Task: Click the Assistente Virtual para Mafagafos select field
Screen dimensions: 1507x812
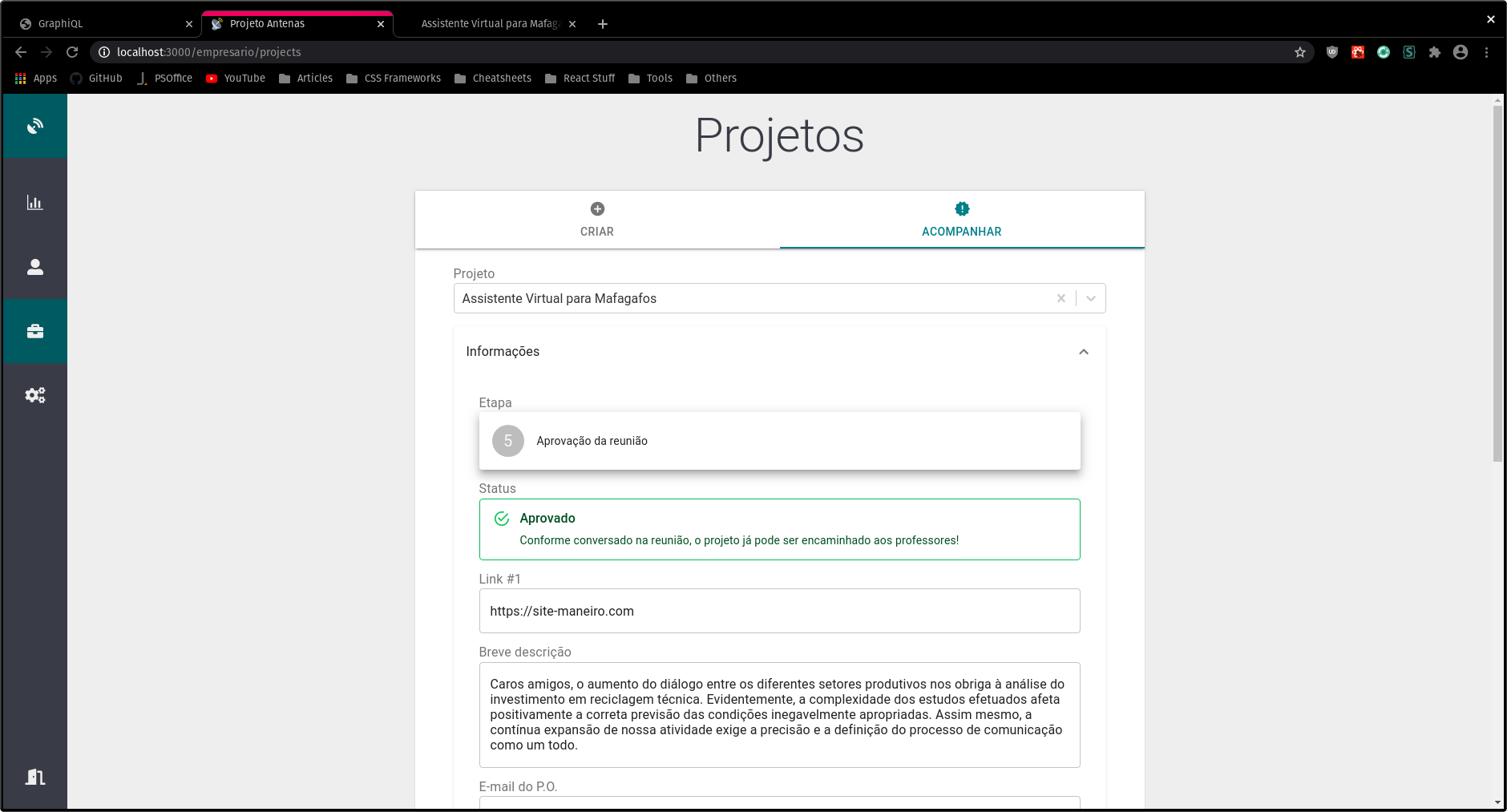Action: [779, 298]
